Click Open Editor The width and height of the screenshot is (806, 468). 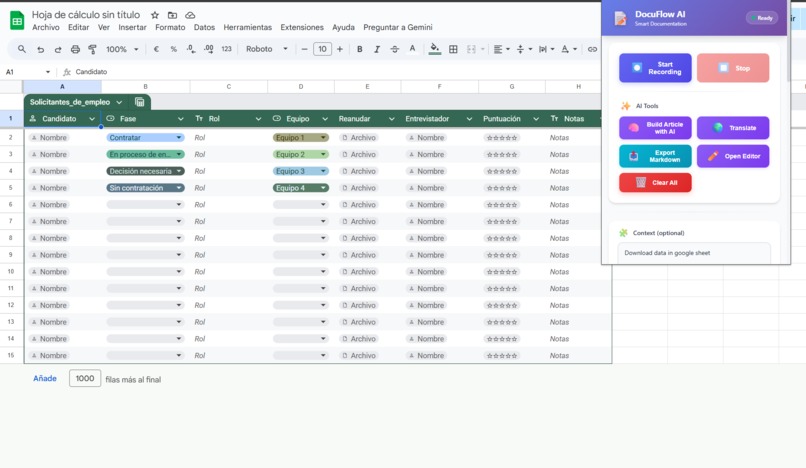(733, 156)
